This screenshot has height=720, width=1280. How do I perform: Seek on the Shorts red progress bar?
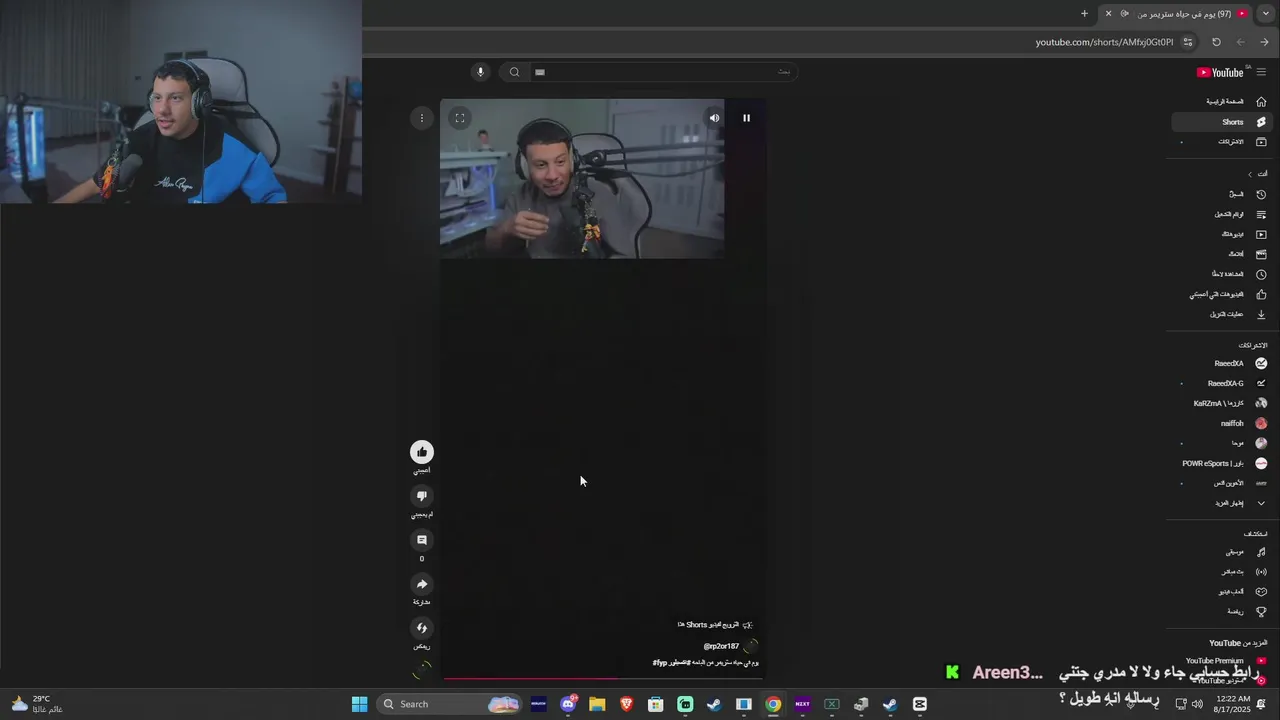[x=603, y=679]
